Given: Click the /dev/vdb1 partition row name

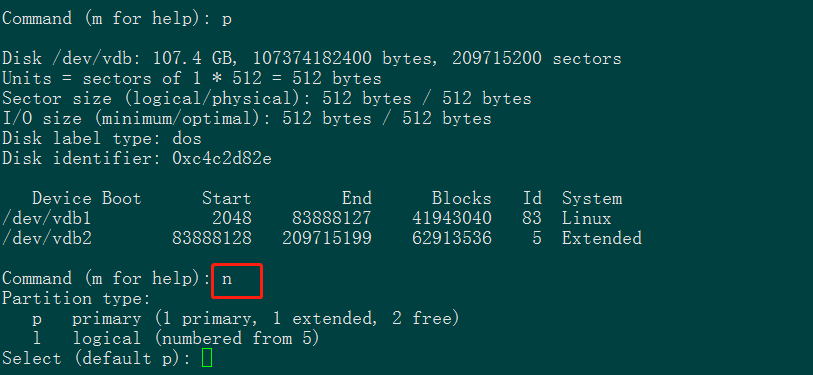Looking at the screenshot, I should pos(47,218).
